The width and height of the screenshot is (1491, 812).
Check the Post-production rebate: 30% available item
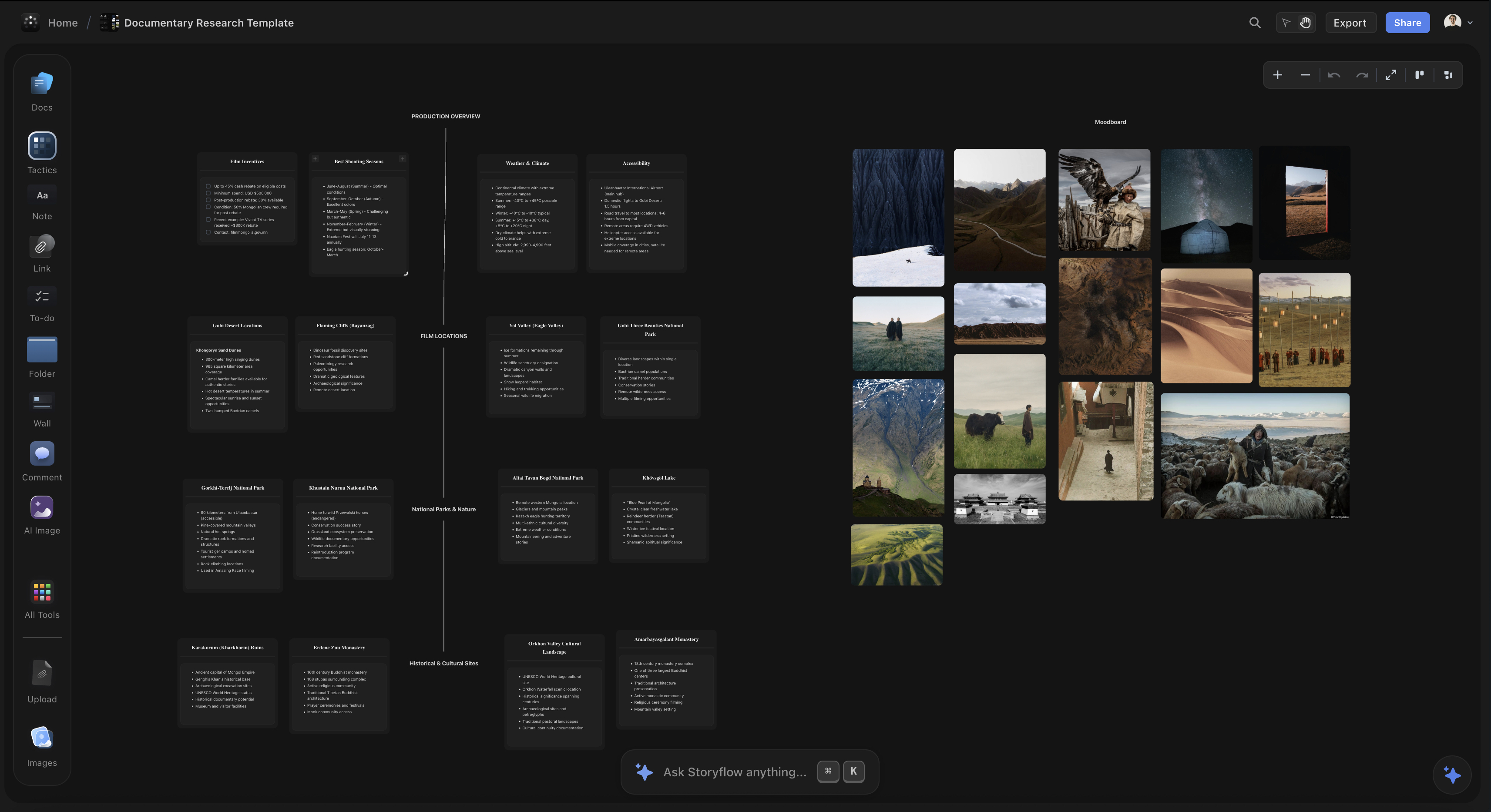(x=208, y=200)
